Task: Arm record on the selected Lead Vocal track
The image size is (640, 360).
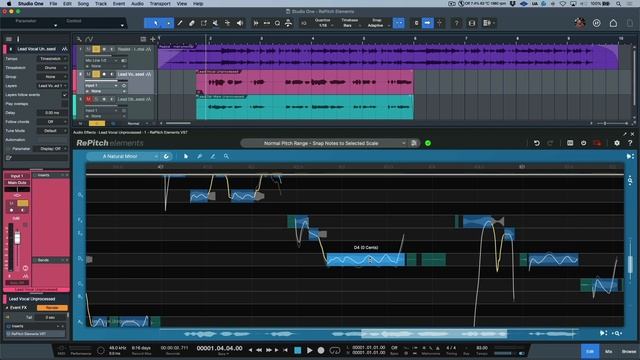Action: [x=104, y=74]
